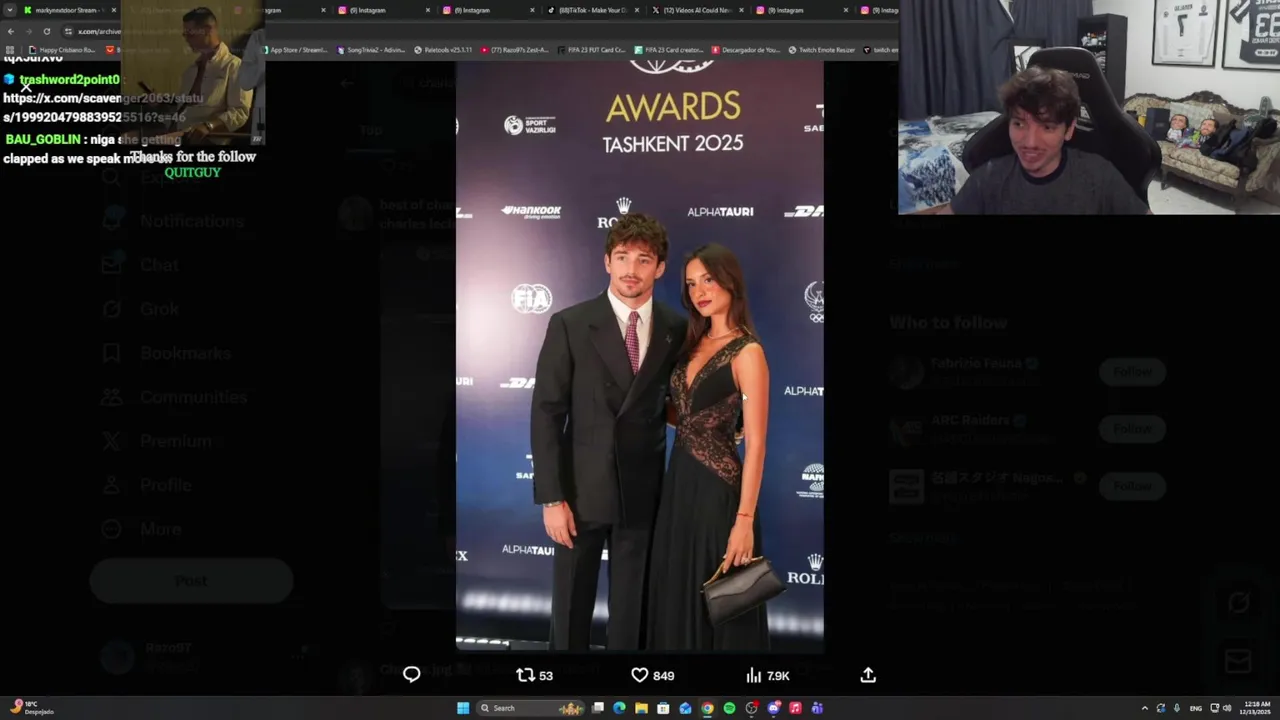View analytics showing 7.9K views
The height and width of the screenshot is (720, 1280).
coord(768,675)
